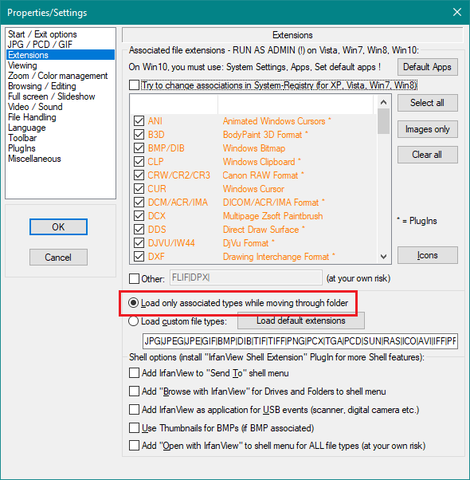Uncheck the CUR extension checkbox
The width and height of the screenshot is (470, 480).
click(139, 189)
